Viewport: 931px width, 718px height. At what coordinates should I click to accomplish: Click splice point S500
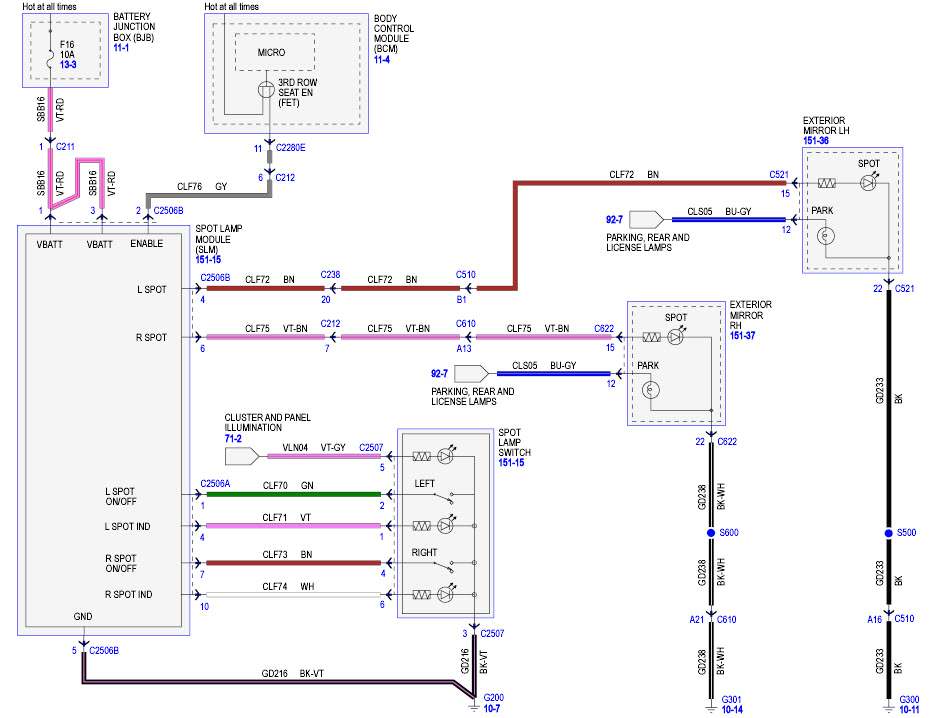(x=889, y=532)
